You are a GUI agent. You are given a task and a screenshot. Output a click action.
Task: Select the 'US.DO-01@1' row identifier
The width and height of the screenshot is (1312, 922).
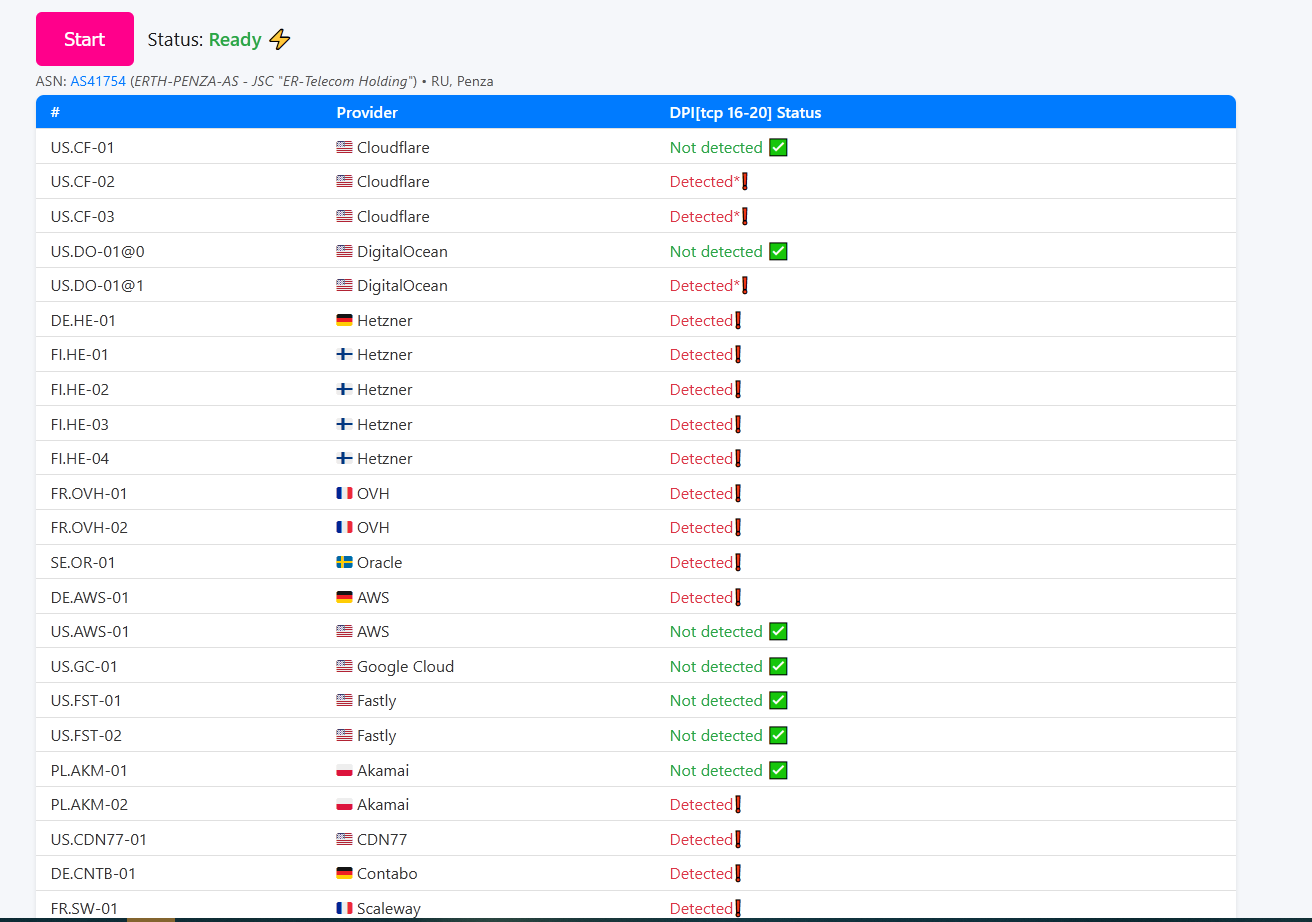coord(97,285)
